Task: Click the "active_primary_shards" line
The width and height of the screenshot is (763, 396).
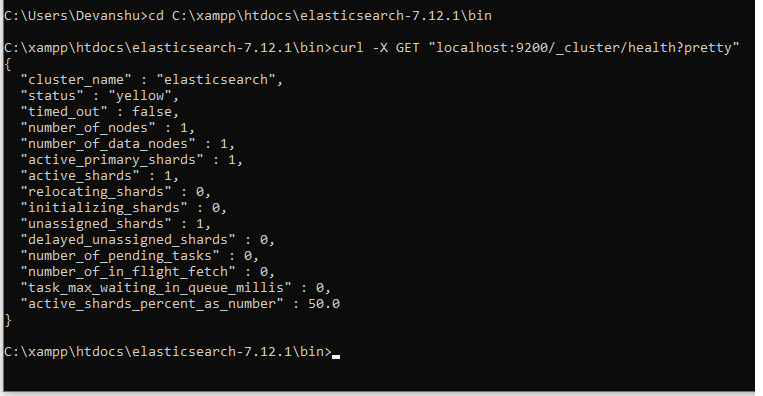Action: tap(131, 160)
